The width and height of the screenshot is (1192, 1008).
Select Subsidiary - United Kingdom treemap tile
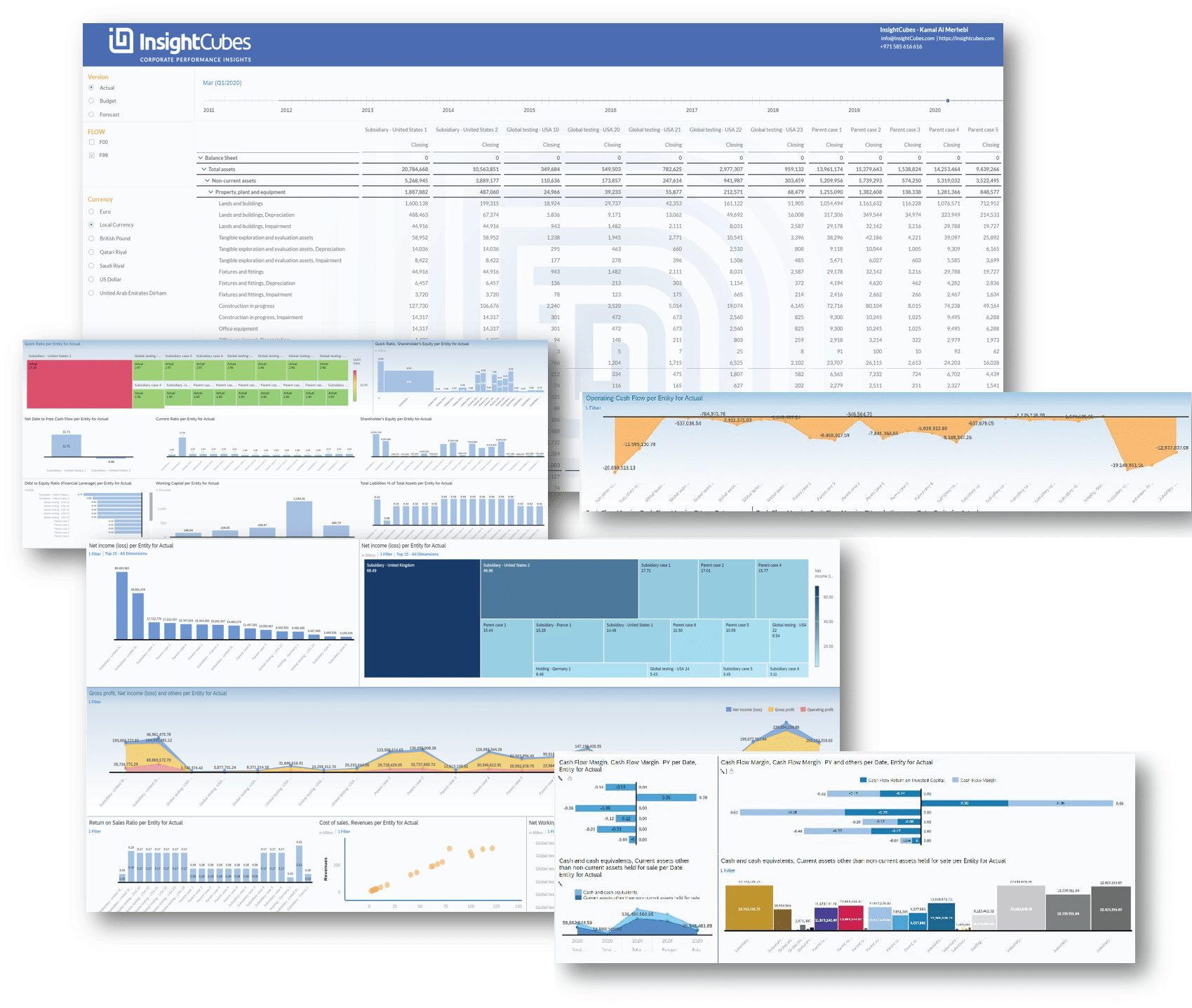[x=422, y=618]
